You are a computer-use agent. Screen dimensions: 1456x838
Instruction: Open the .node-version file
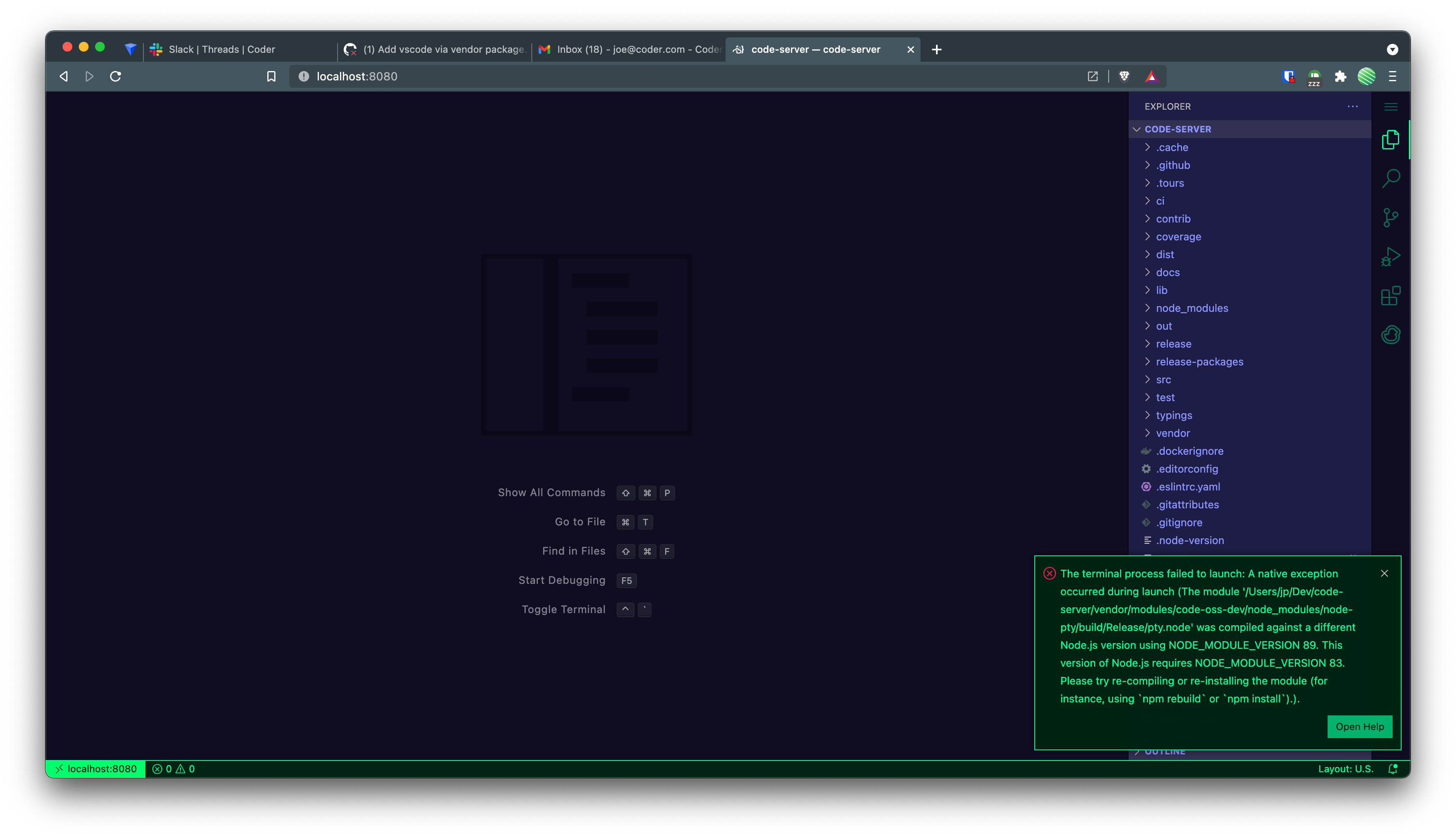[x=1249, y=540]
